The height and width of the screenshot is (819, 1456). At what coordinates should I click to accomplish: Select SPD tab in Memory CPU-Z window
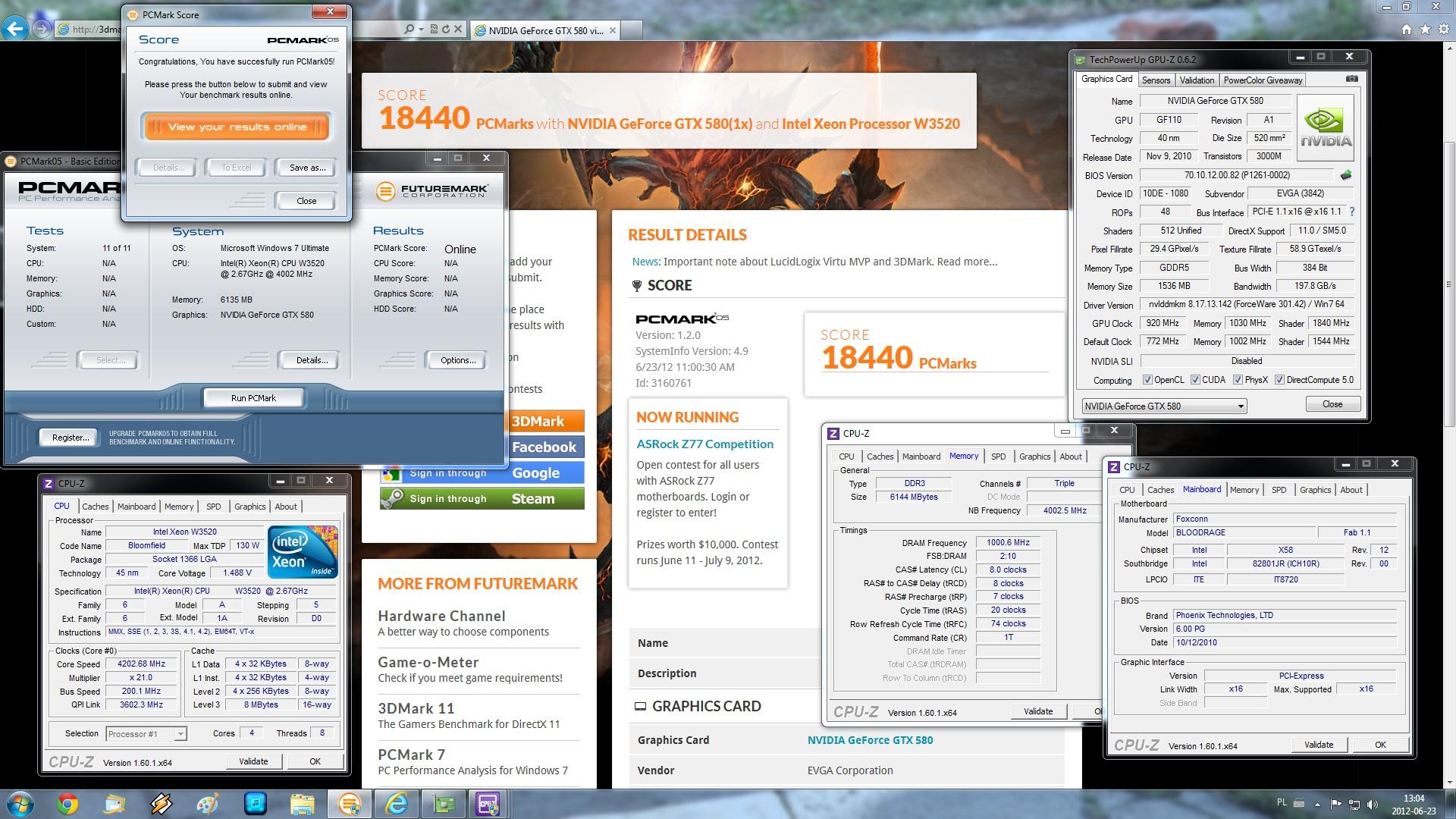998,457
